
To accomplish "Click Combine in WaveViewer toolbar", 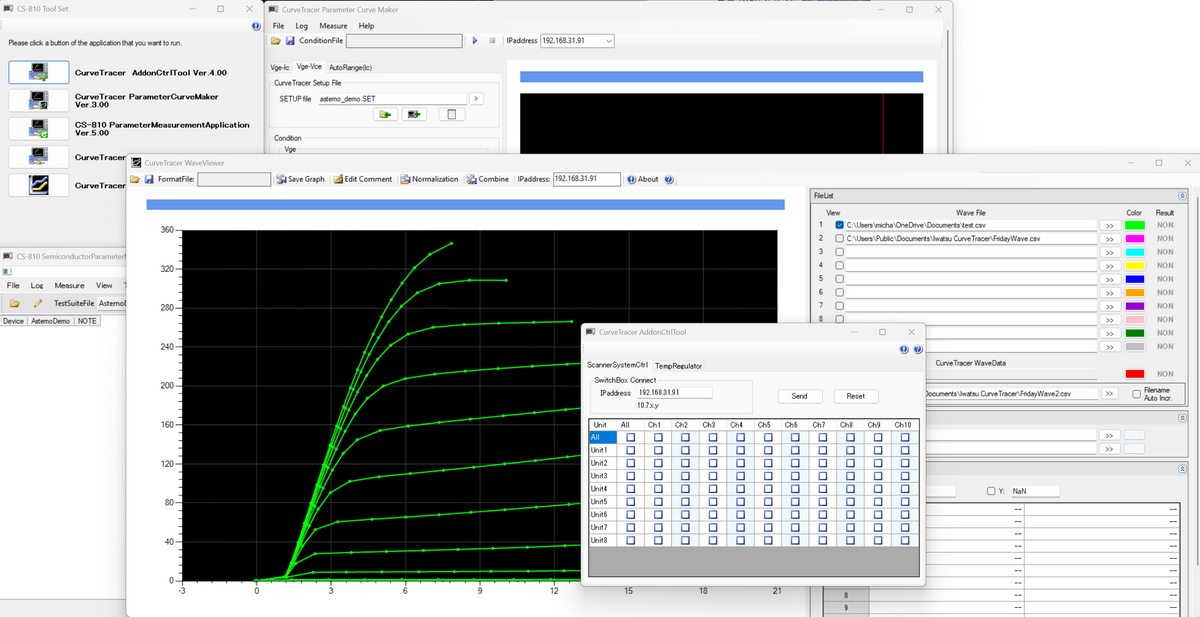I will pos(487,179).
